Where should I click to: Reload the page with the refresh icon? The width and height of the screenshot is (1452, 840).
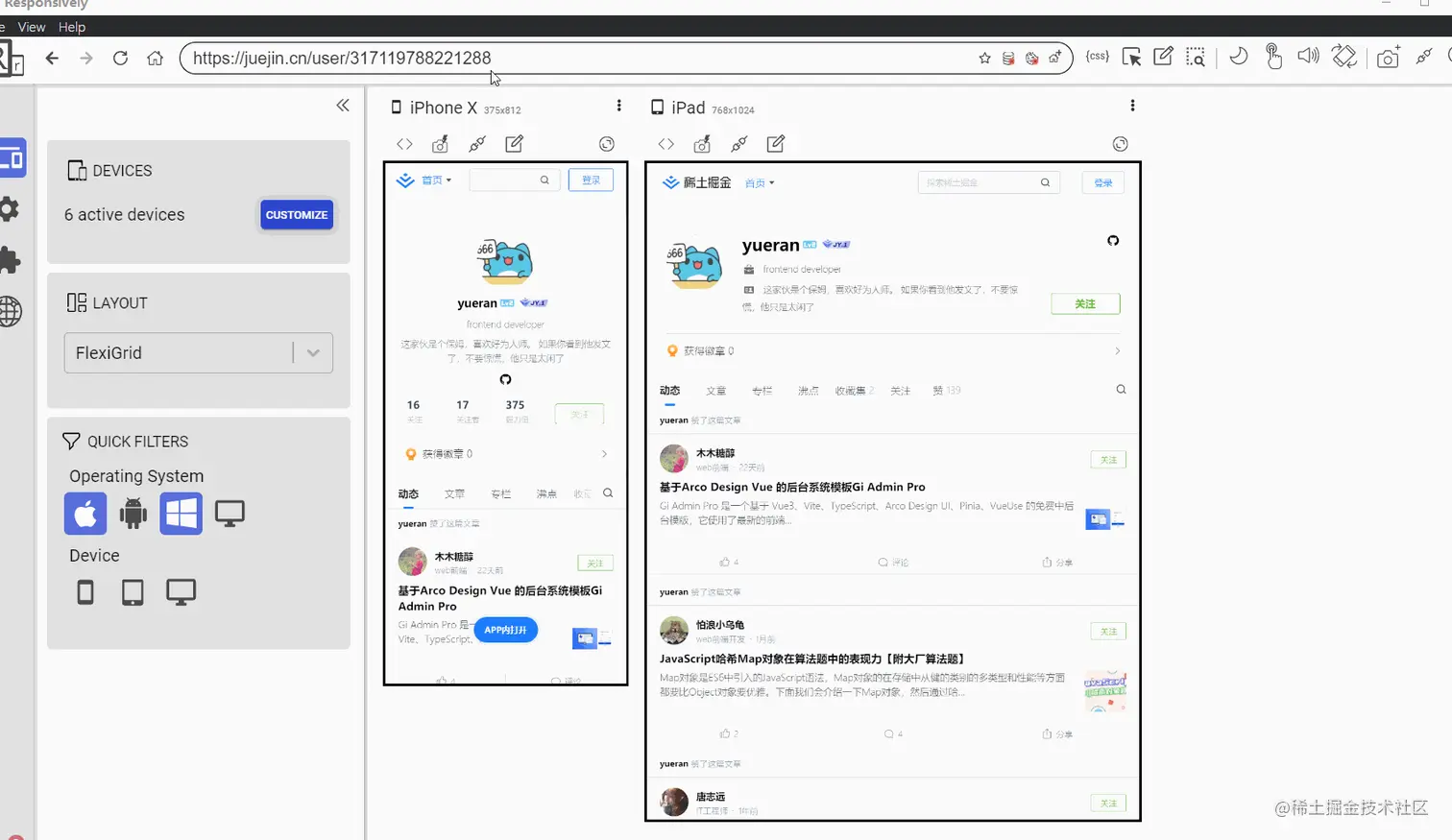tap(120, 59)
